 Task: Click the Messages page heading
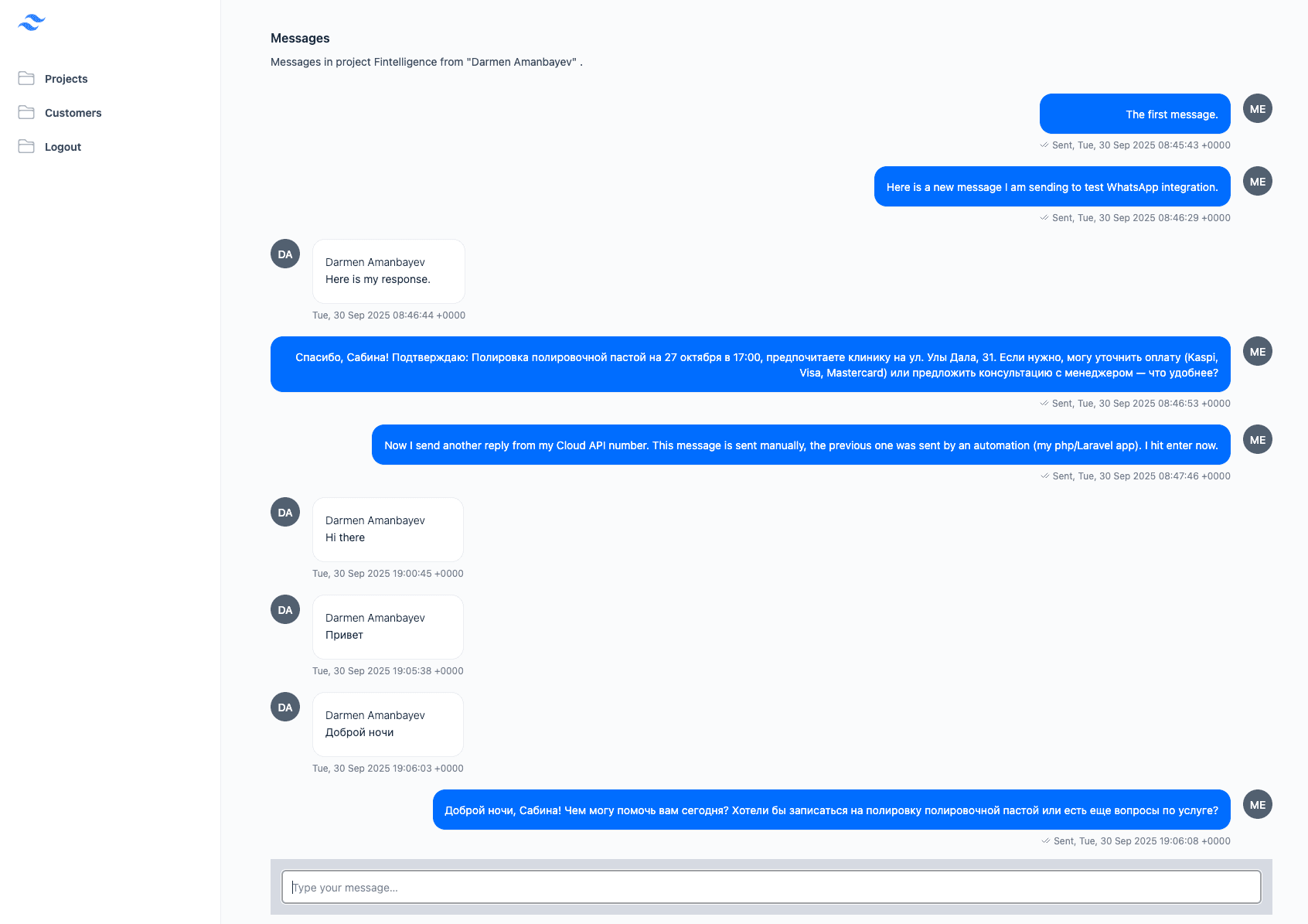tap(300, 39)
